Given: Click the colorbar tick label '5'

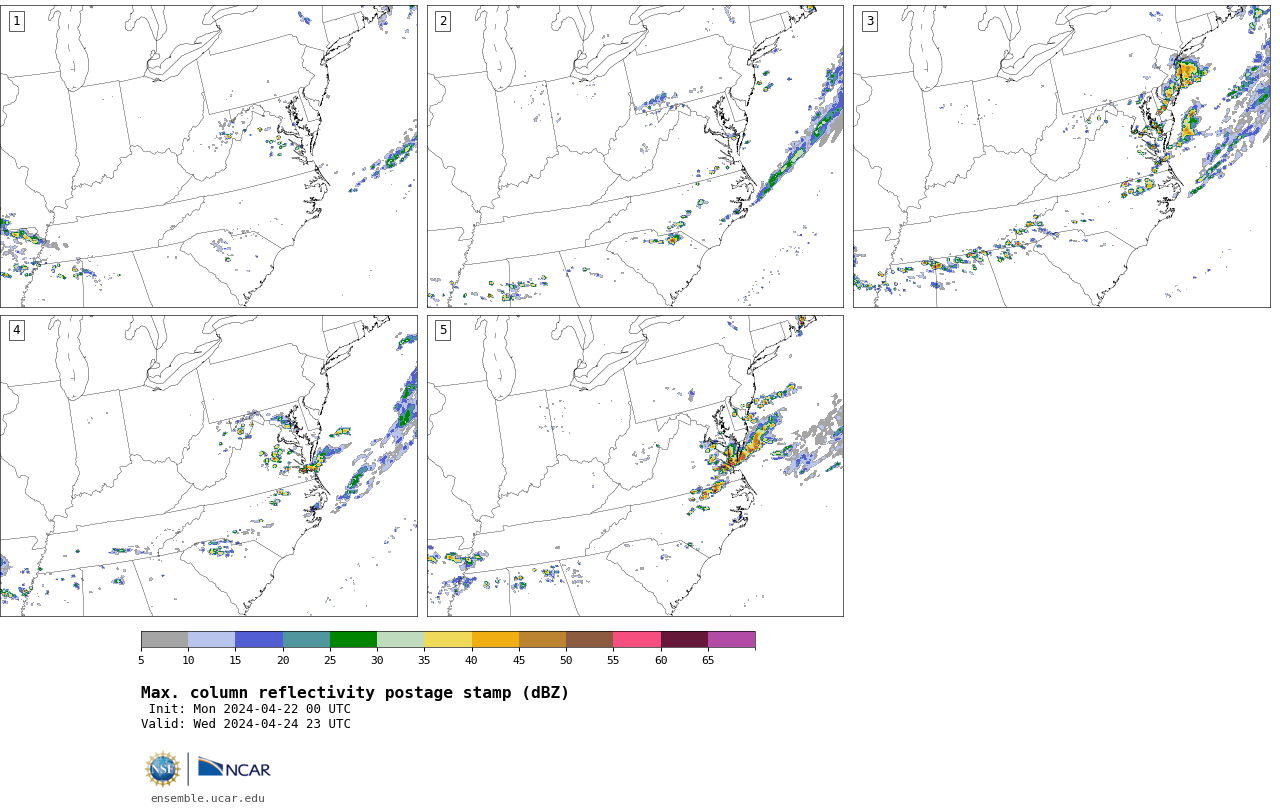Looking at the screenshot, I should coord(141,660).
